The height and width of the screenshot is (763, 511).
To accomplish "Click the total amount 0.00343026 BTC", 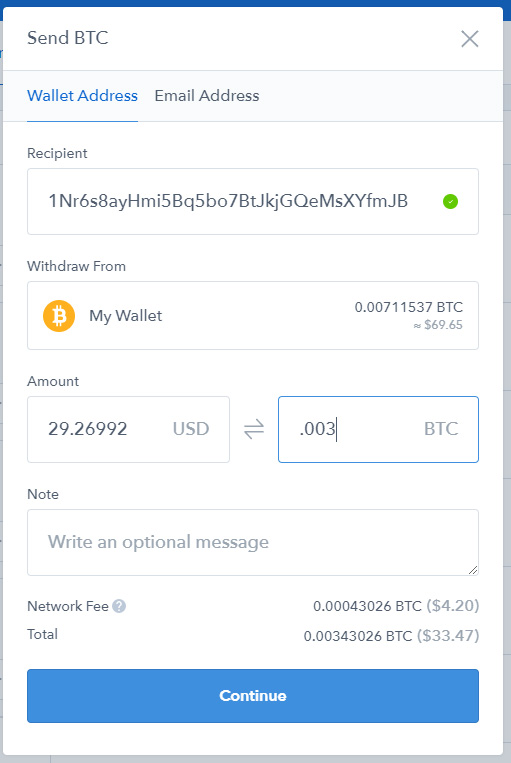I will [358, 636].
